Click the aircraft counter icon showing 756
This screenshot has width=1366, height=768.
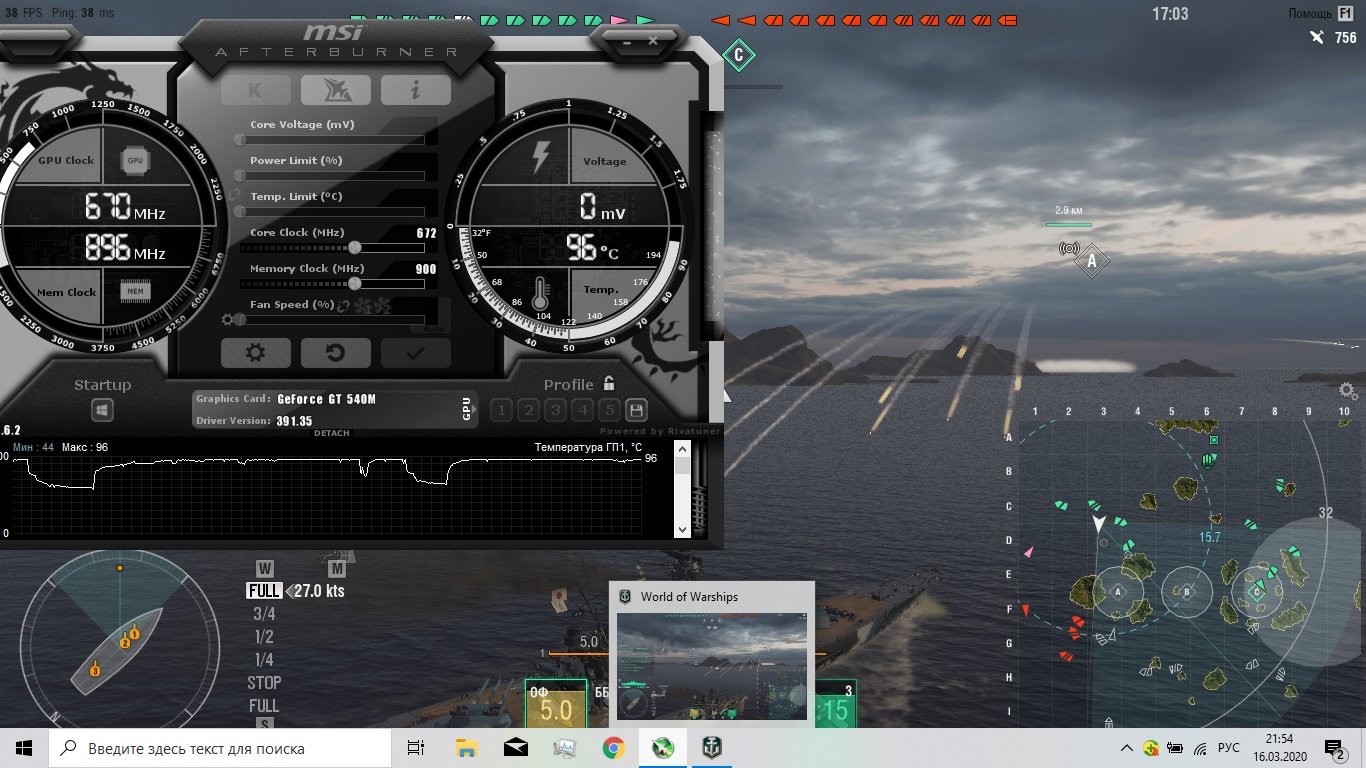pyautogui.click(x=1317, y=37)
